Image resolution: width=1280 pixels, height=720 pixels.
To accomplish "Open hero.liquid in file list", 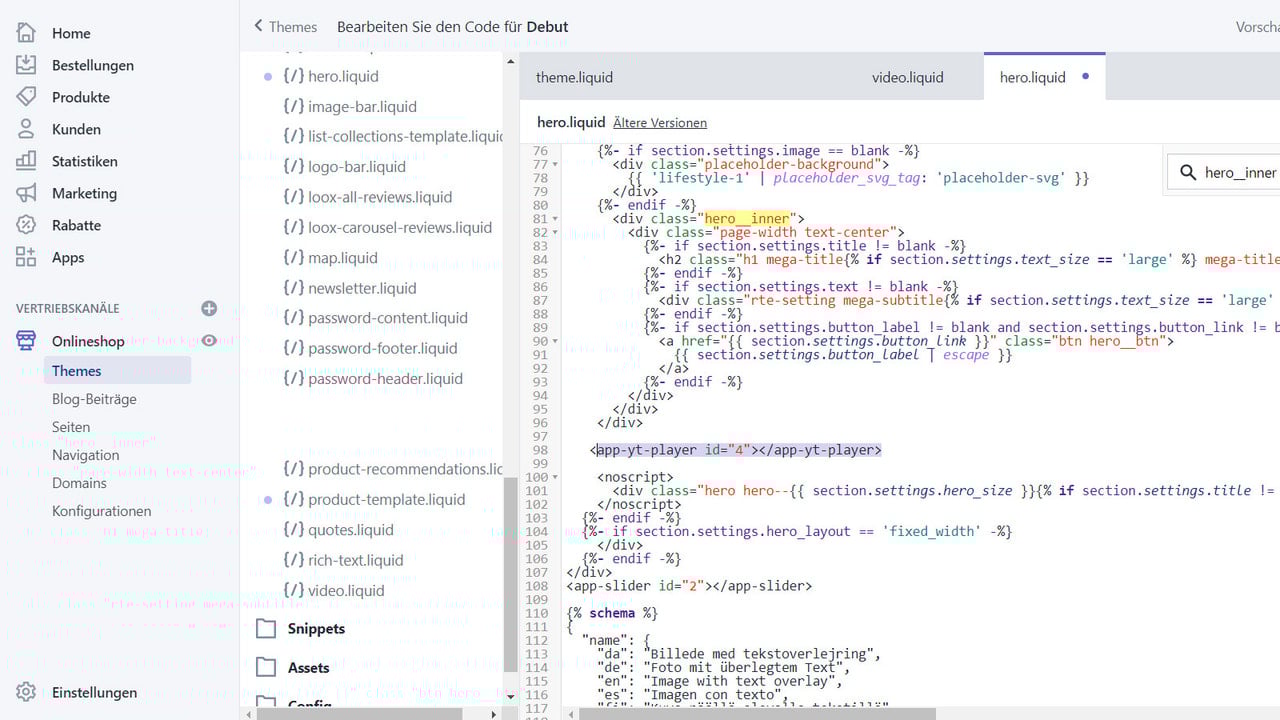I will pos(343,76).
